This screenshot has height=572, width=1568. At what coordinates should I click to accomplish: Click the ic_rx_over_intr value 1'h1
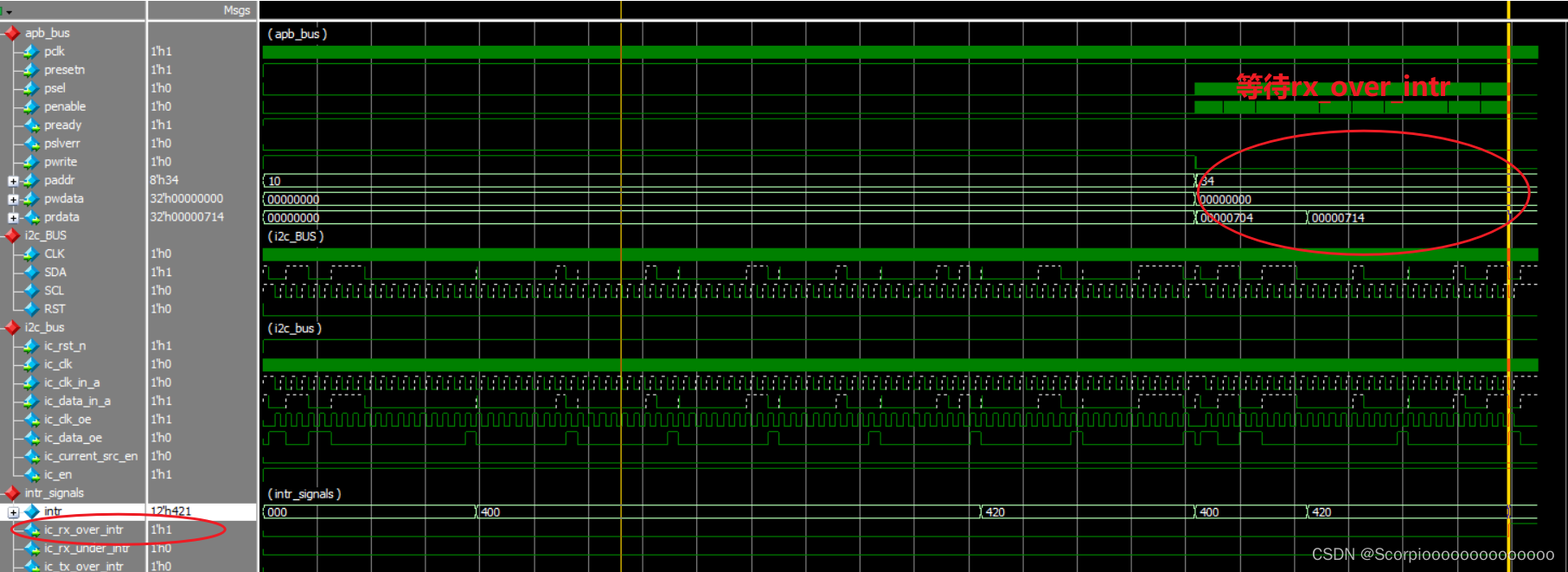click(161, 530)
